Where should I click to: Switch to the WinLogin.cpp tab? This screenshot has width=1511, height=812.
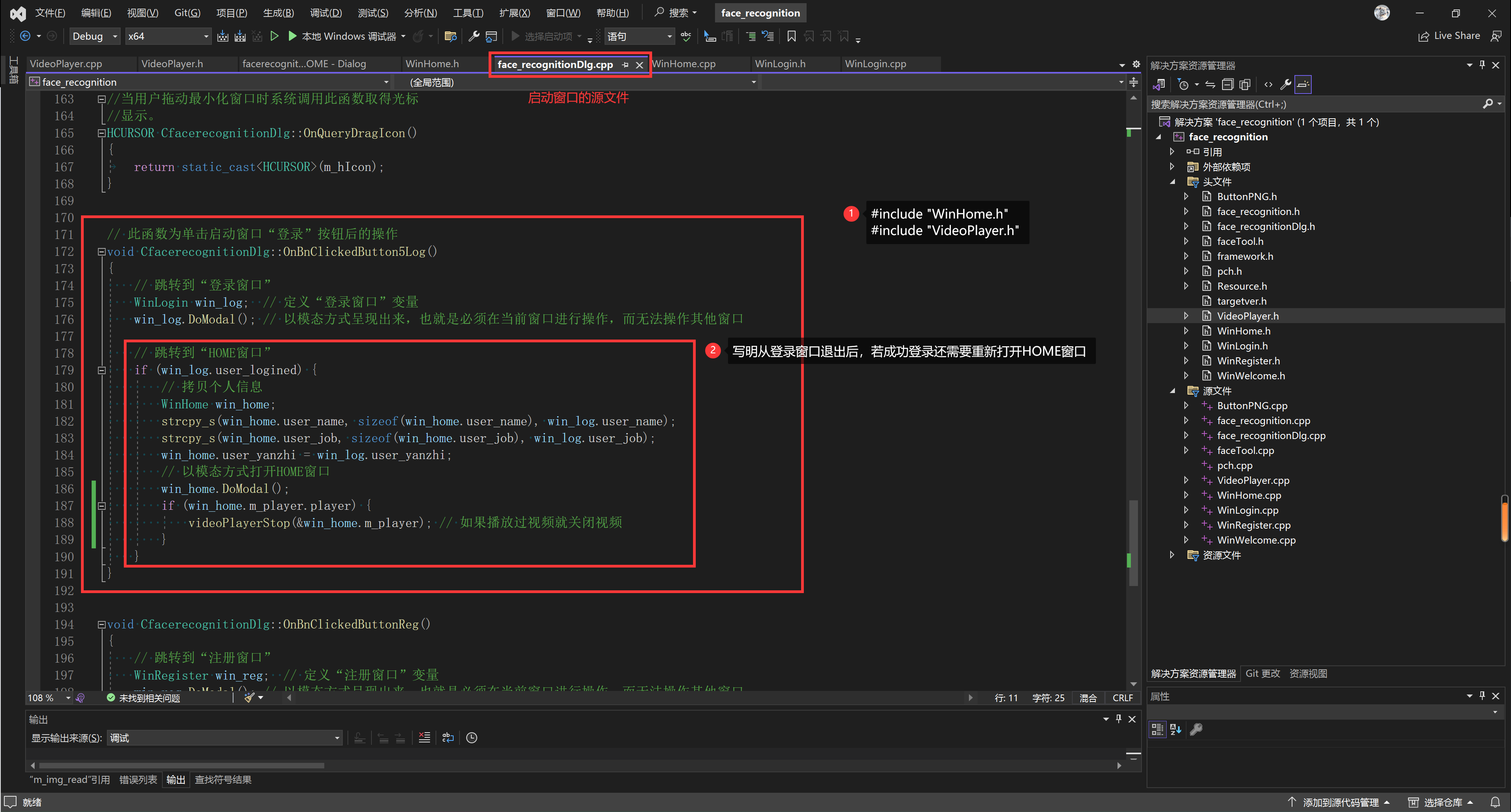(875, 63)
